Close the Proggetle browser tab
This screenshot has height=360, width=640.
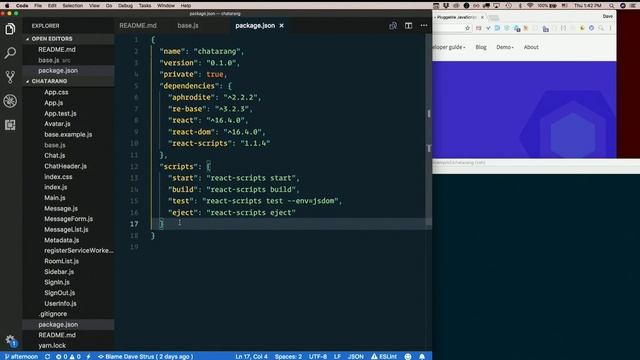[482, 17]
